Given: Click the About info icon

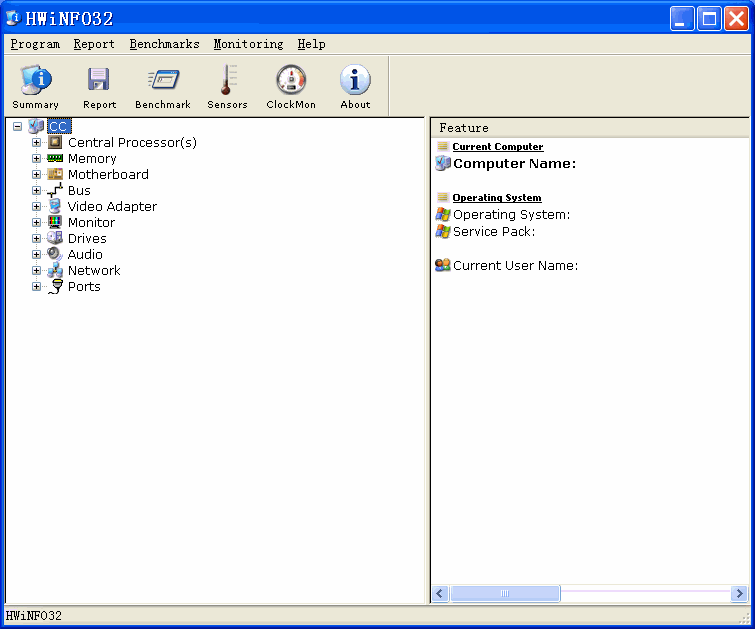Looking at the screenshot, I should click(355, 80).
